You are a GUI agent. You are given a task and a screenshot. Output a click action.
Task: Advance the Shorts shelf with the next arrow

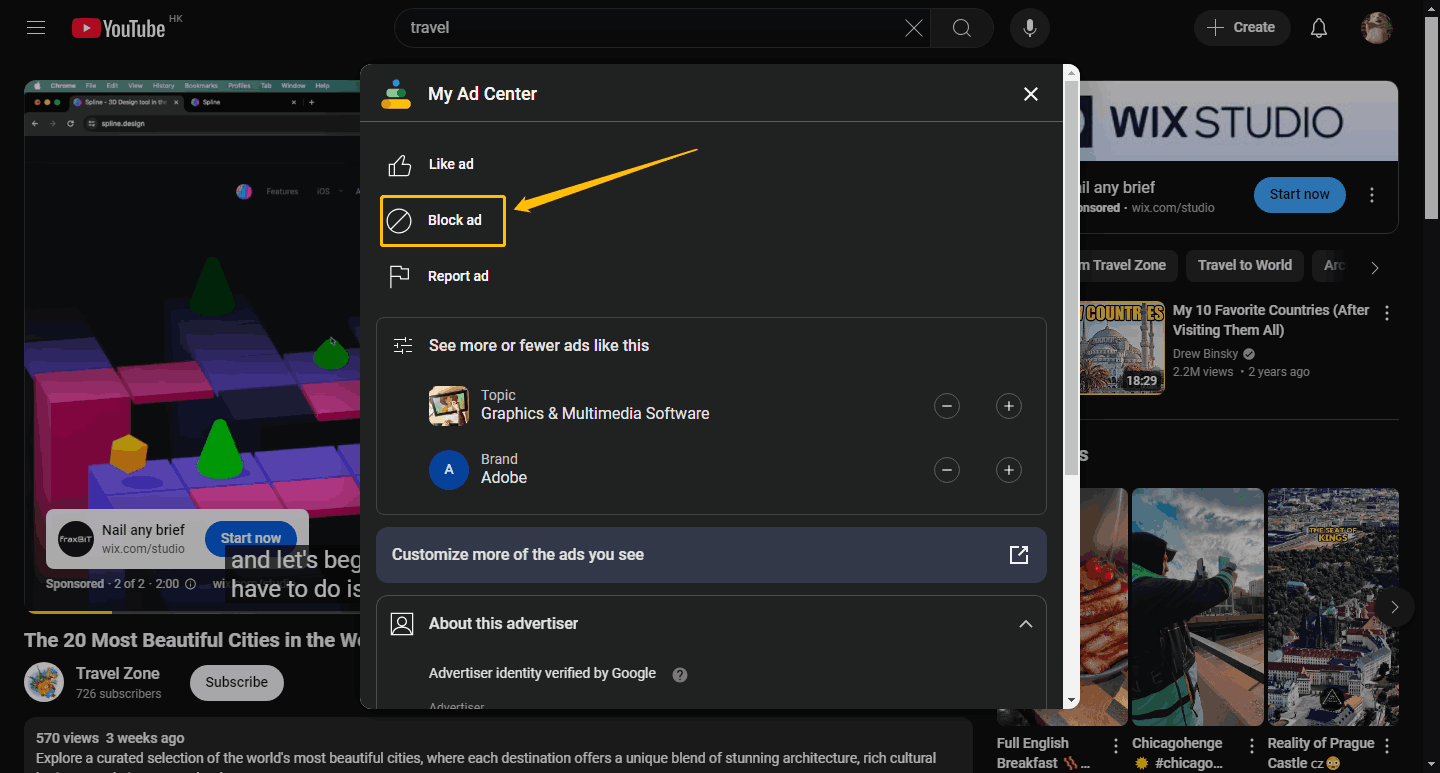click(1394, 607)
